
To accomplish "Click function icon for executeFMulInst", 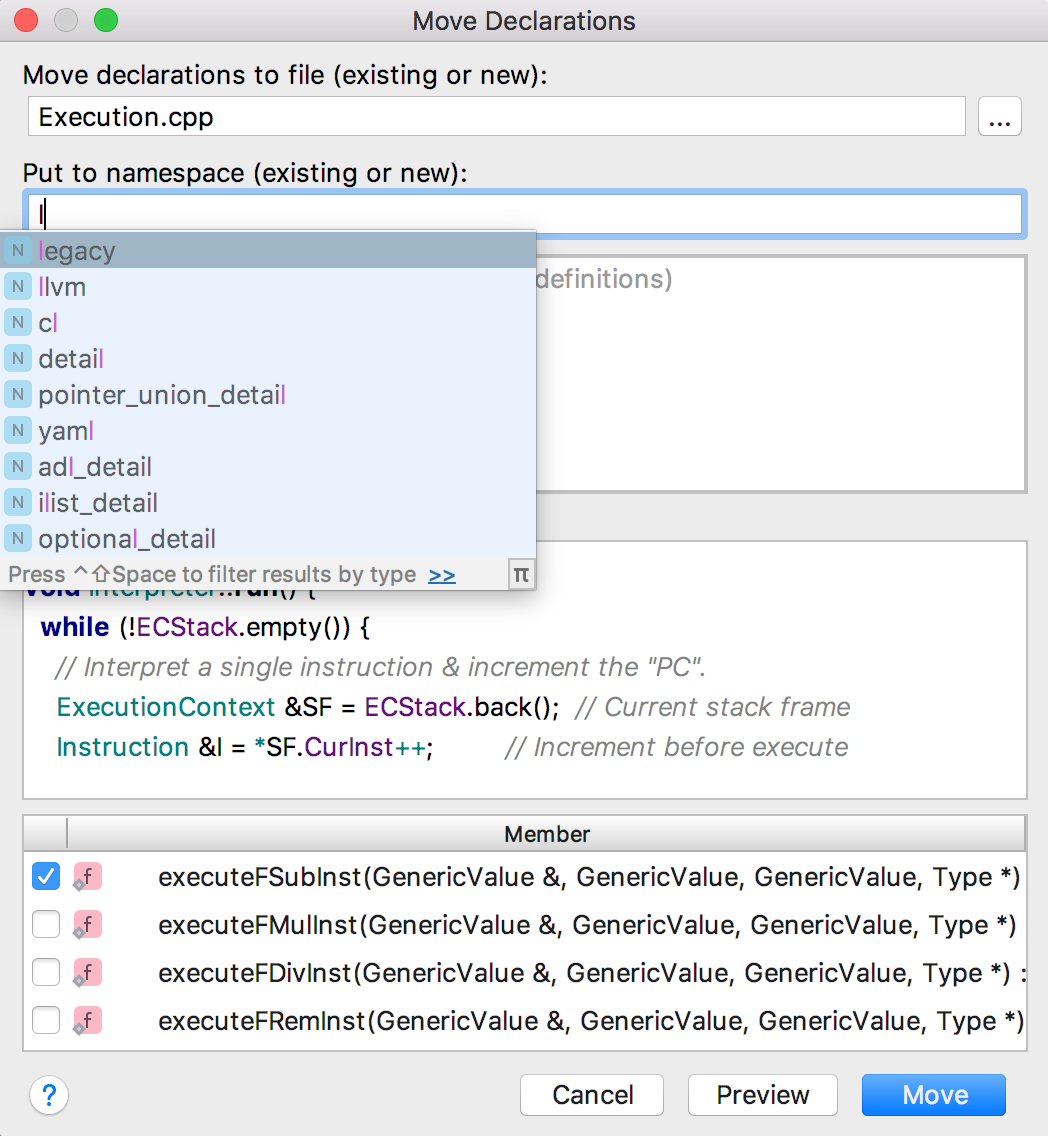I will (x=87, y=924).
